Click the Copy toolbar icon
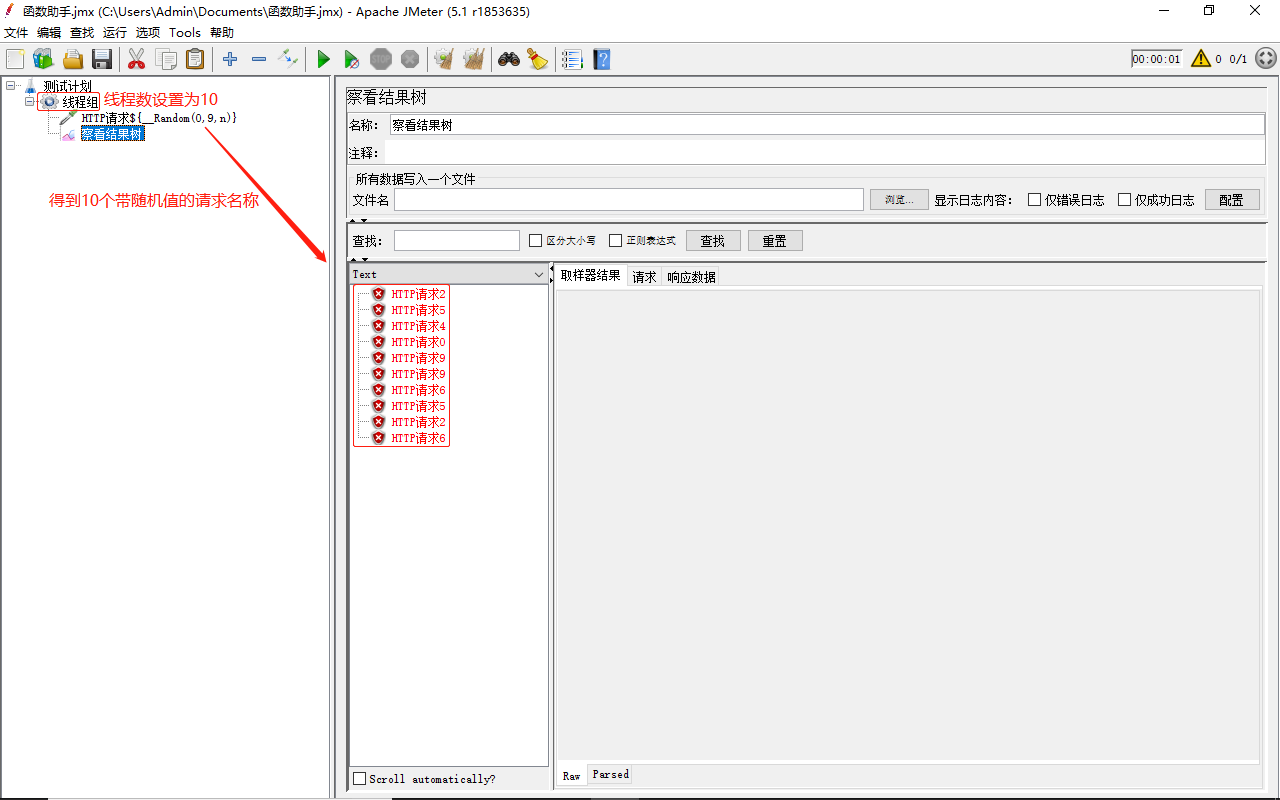This screenshot has height=800, width=1280. (166, 59)
